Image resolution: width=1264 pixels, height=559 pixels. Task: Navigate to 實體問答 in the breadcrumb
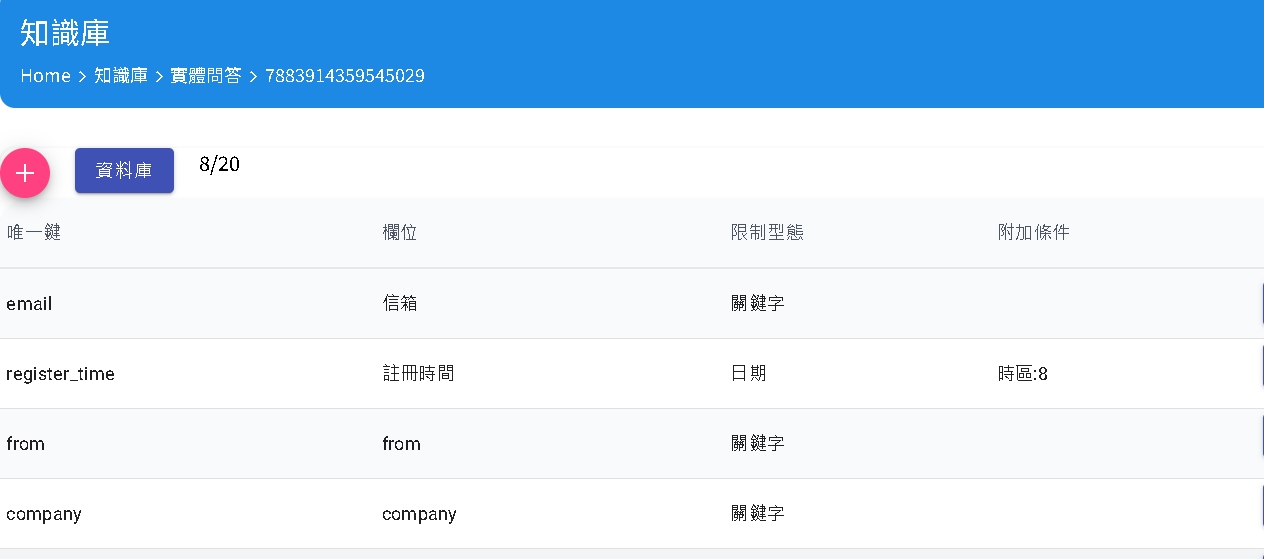point(206,76)
